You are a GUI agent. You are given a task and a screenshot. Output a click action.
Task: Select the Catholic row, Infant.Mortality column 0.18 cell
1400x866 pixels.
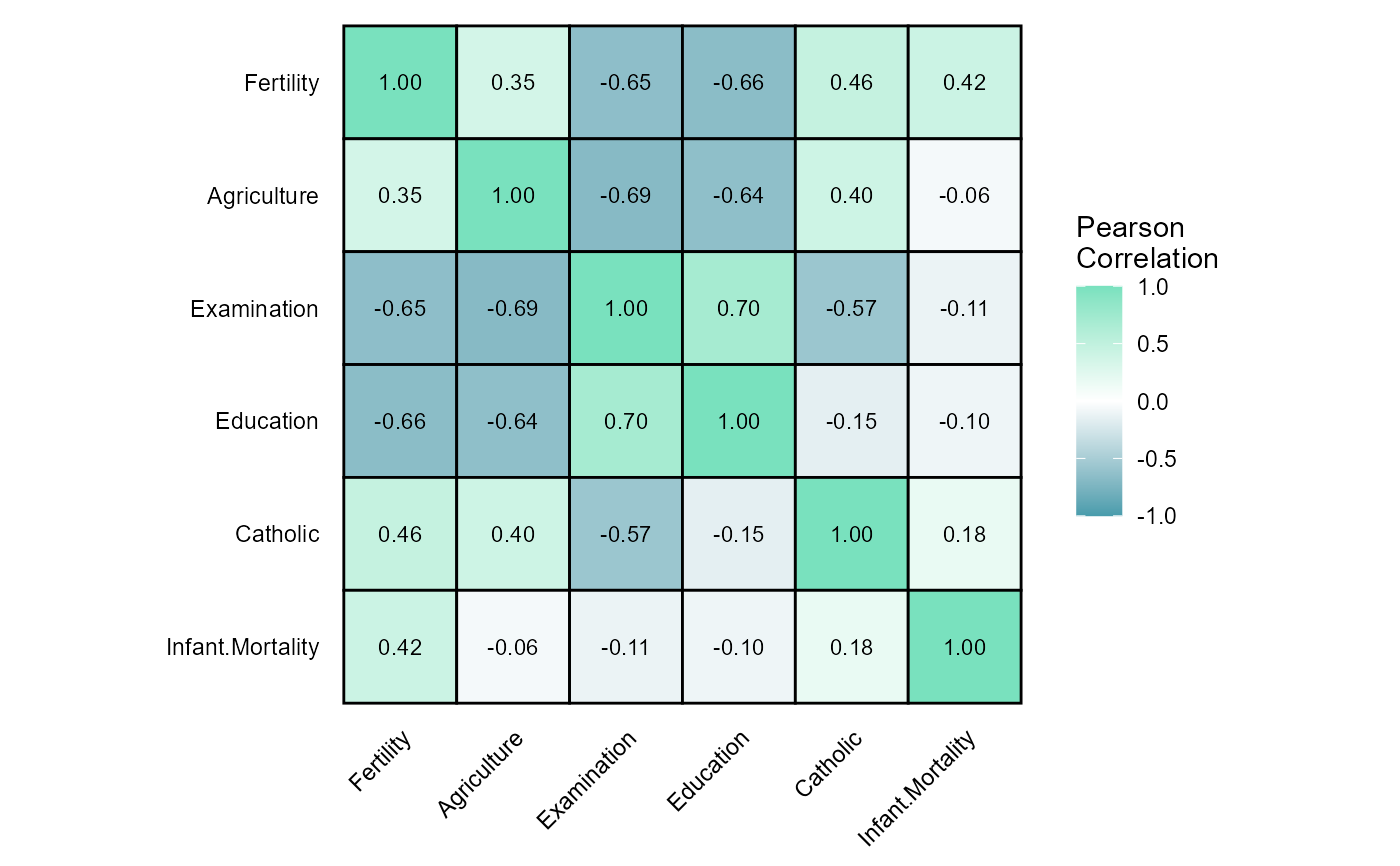pyautogui.click(x=965, y=534)
